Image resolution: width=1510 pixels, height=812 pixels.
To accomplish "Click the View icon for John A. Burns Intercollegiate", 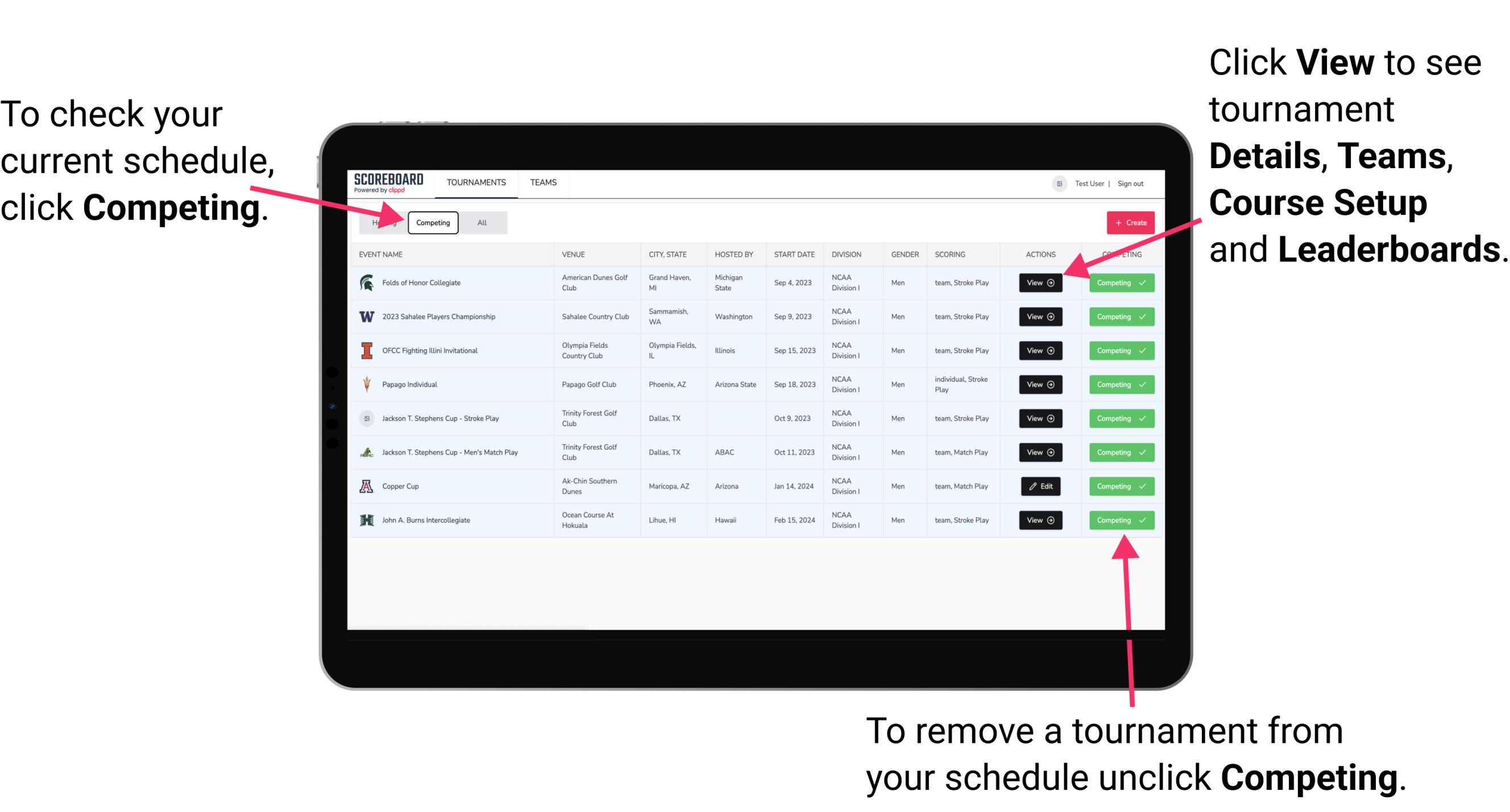I will tap(1040, 520).
